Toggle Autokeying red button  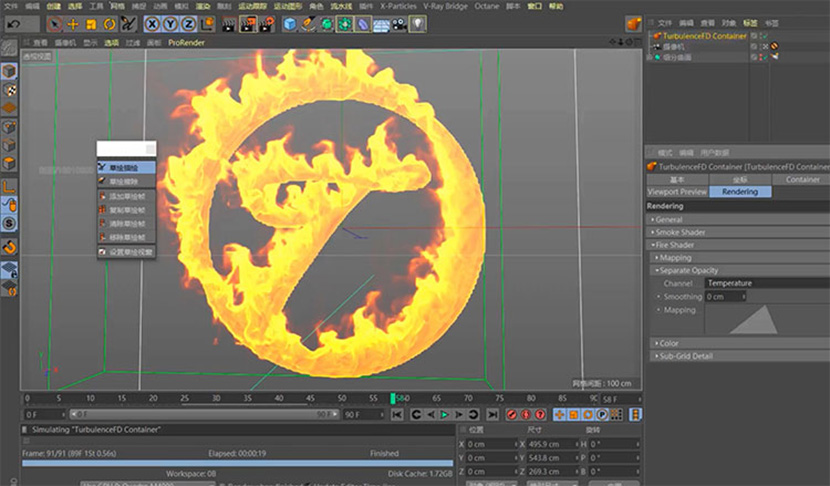526,415
